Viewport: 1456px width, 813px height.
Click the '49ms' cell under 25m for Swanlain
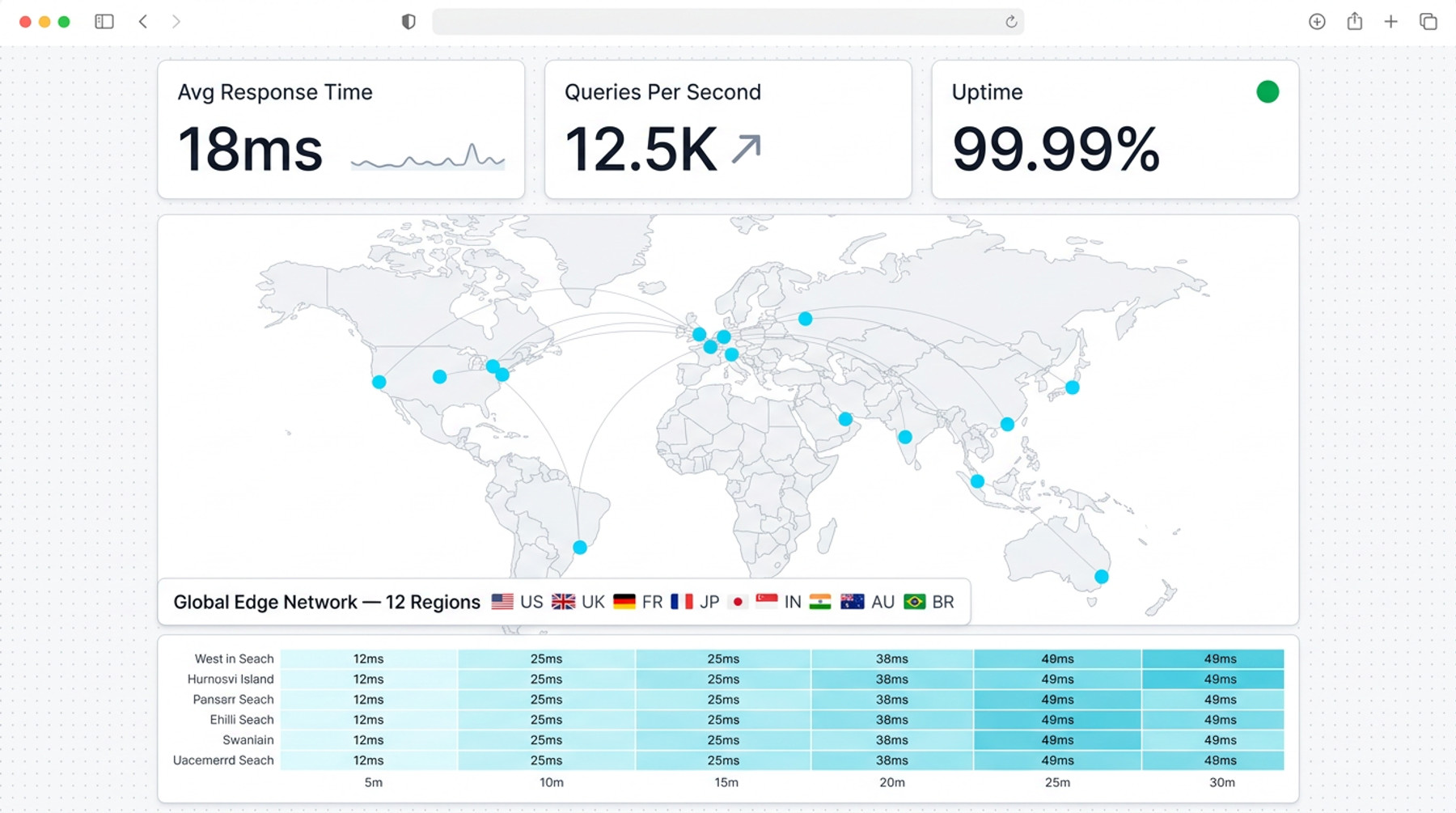coord(1057,740)
